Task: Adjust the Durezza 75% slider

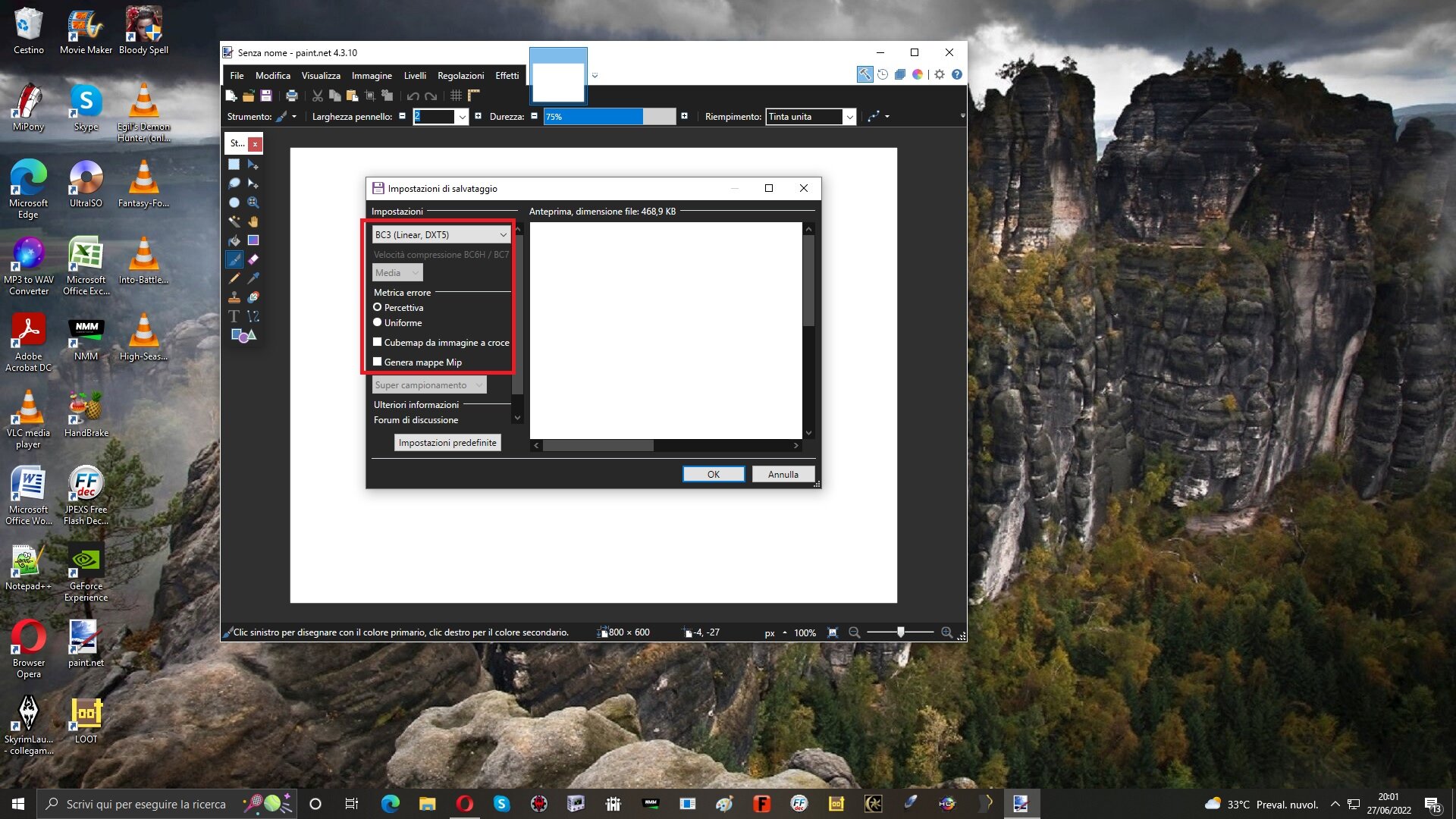Action: [x=609, y=116]
